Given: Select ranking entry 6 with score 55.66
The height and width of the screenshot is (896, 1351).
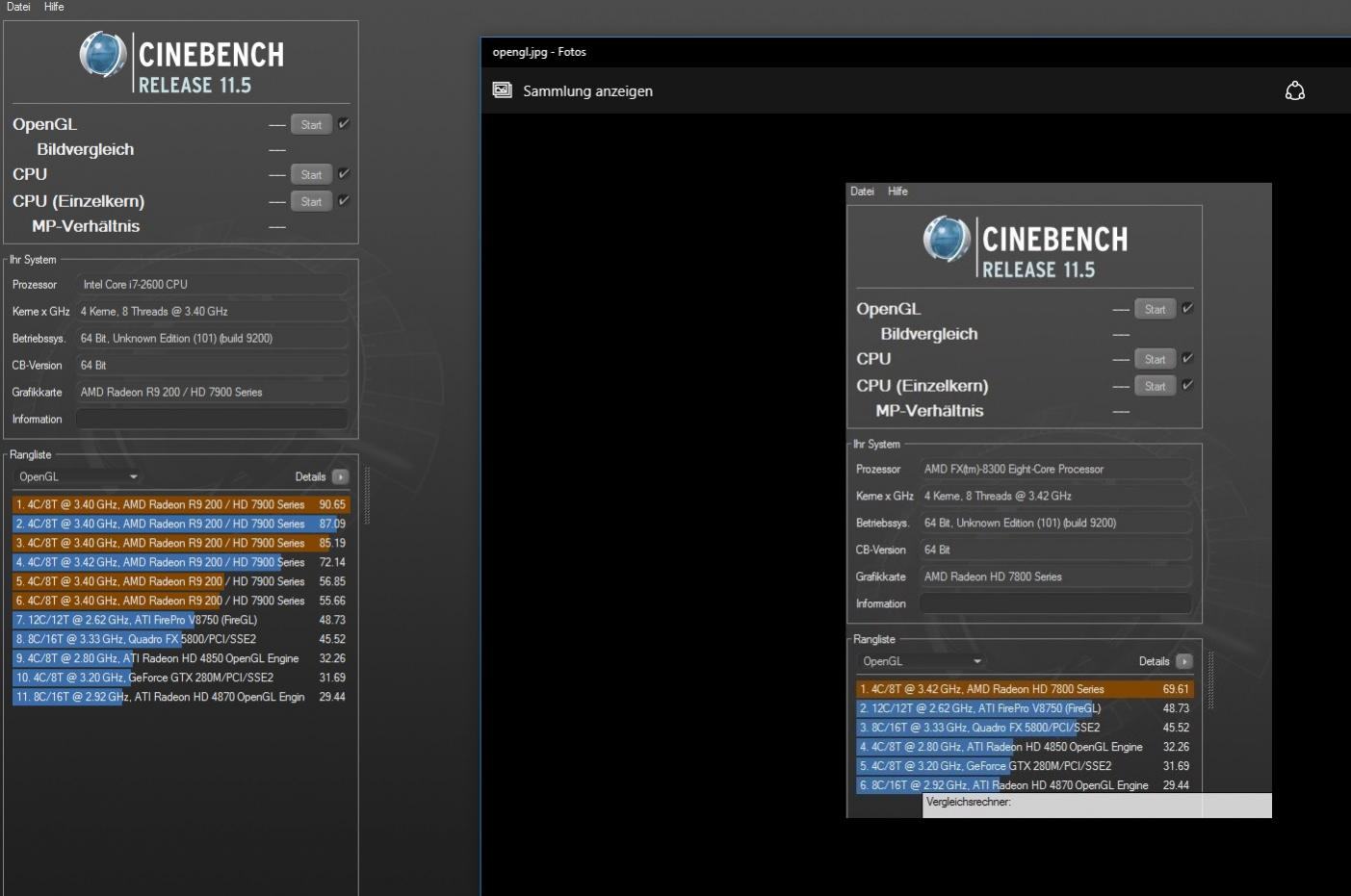Looking at the screenshot, I should coord(181,601).
